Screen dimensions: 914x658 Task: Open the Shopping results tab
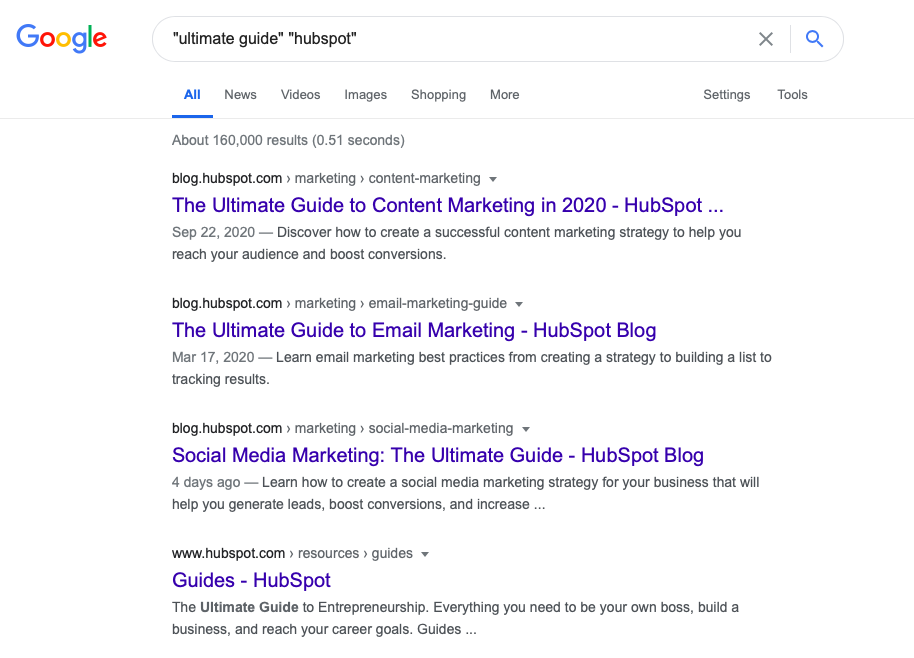pos(438,95)
